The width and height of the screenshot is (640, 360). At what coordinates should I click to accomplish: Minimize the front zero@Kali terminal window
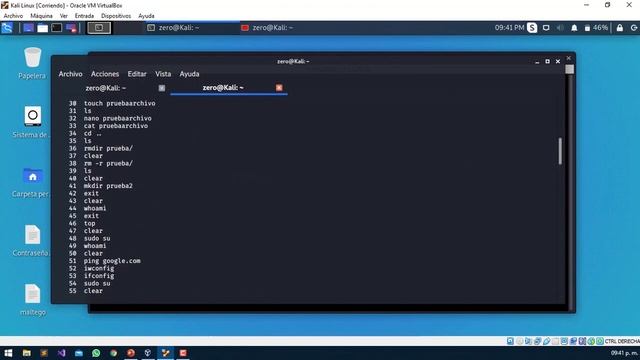click(537, 62)
